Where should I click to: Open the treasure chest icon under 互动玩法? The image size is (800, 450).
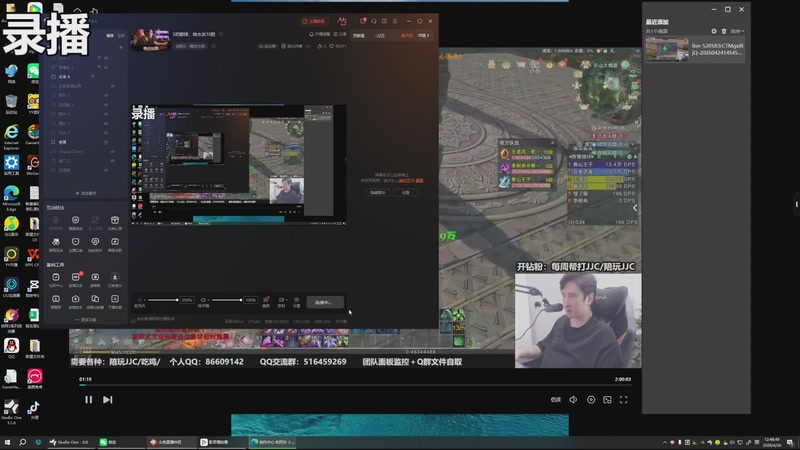[x=115, y=222]
